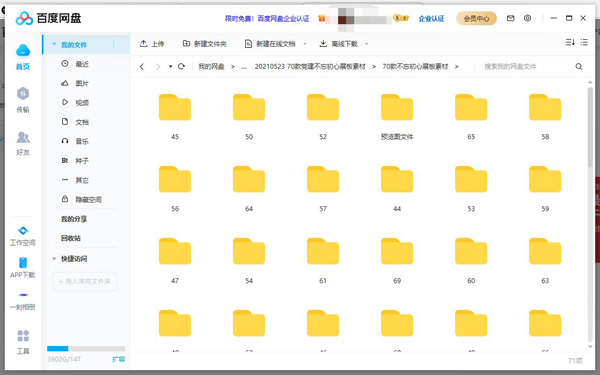Click 新建在线文档 button
Image resolution: width=600 pixels, height=375 pixels.
click(270, 44)
